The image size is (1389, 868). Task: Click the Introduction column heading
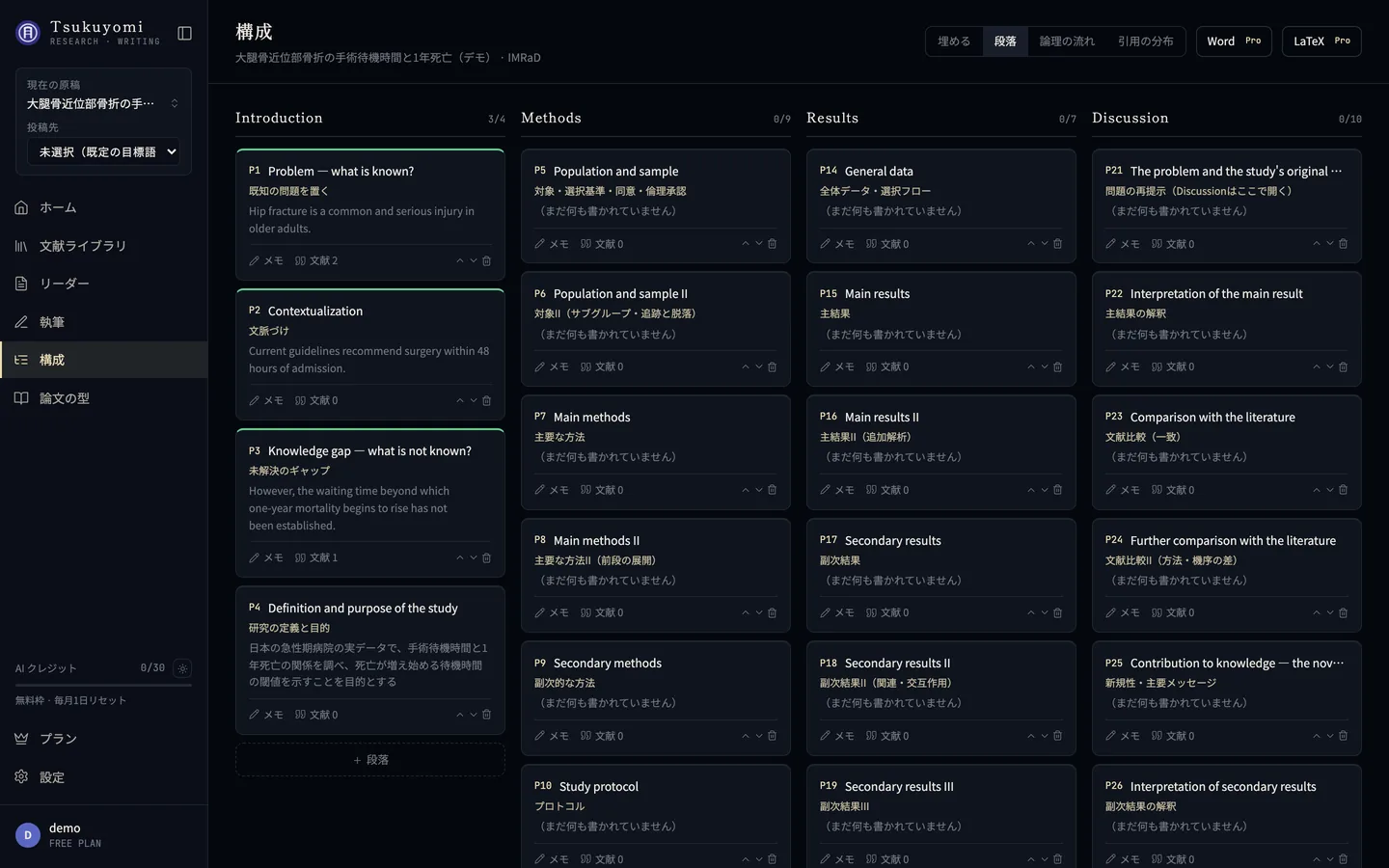coord(279,118)
